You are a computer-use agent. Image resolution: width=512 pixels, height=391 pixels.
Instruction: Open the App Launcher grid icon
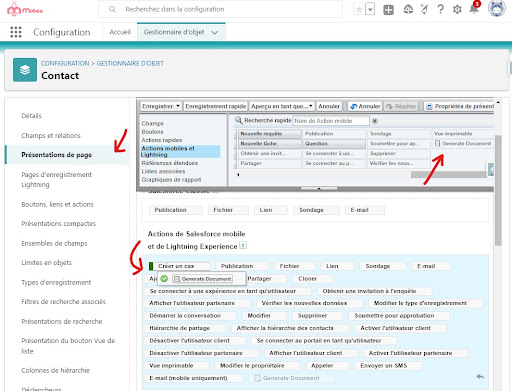click(16, 32)
